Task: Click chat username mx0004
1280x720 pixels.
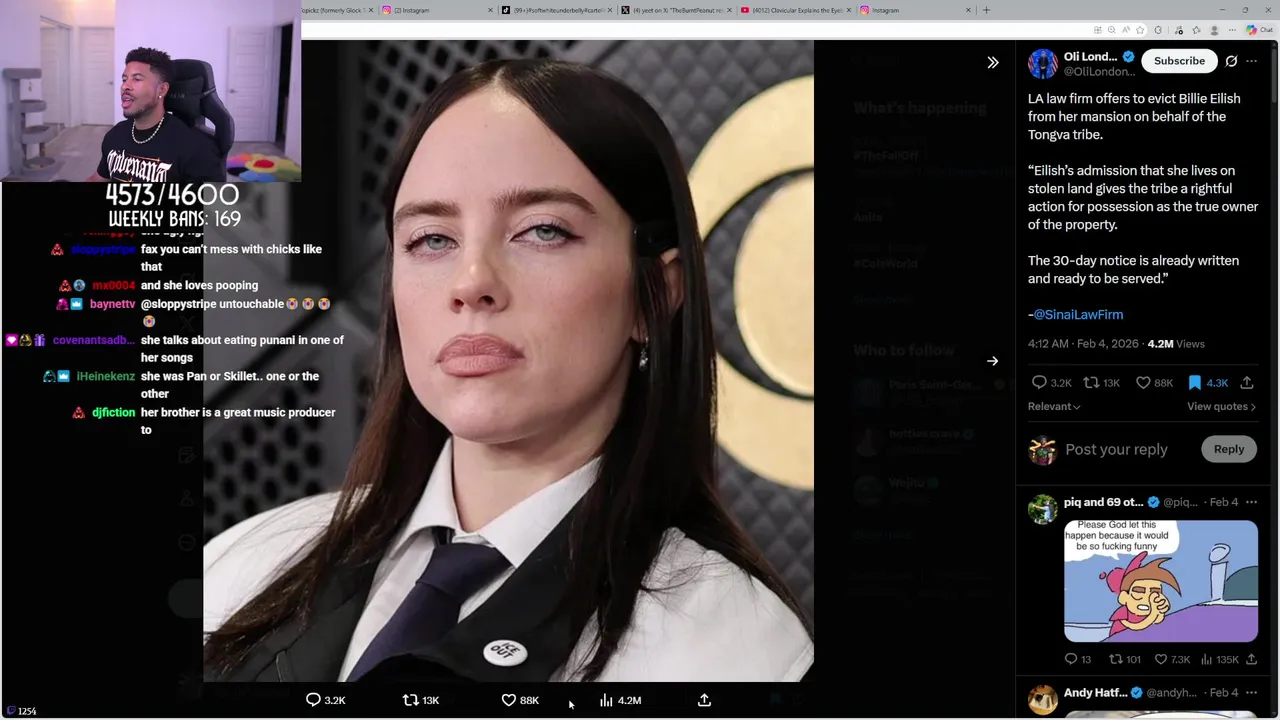Action: coord(113,285)
